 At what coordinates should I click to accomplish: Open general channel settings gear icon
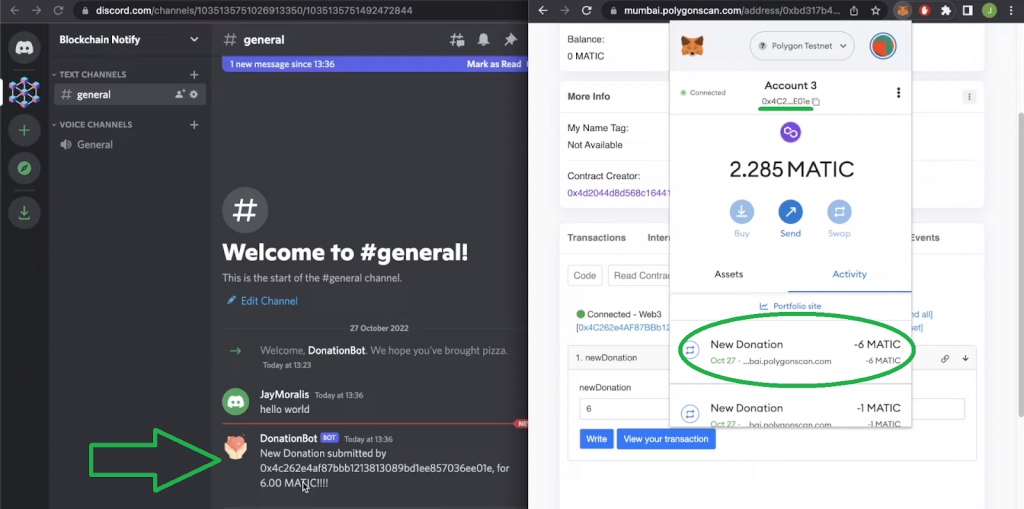click(x=194, y=95)
